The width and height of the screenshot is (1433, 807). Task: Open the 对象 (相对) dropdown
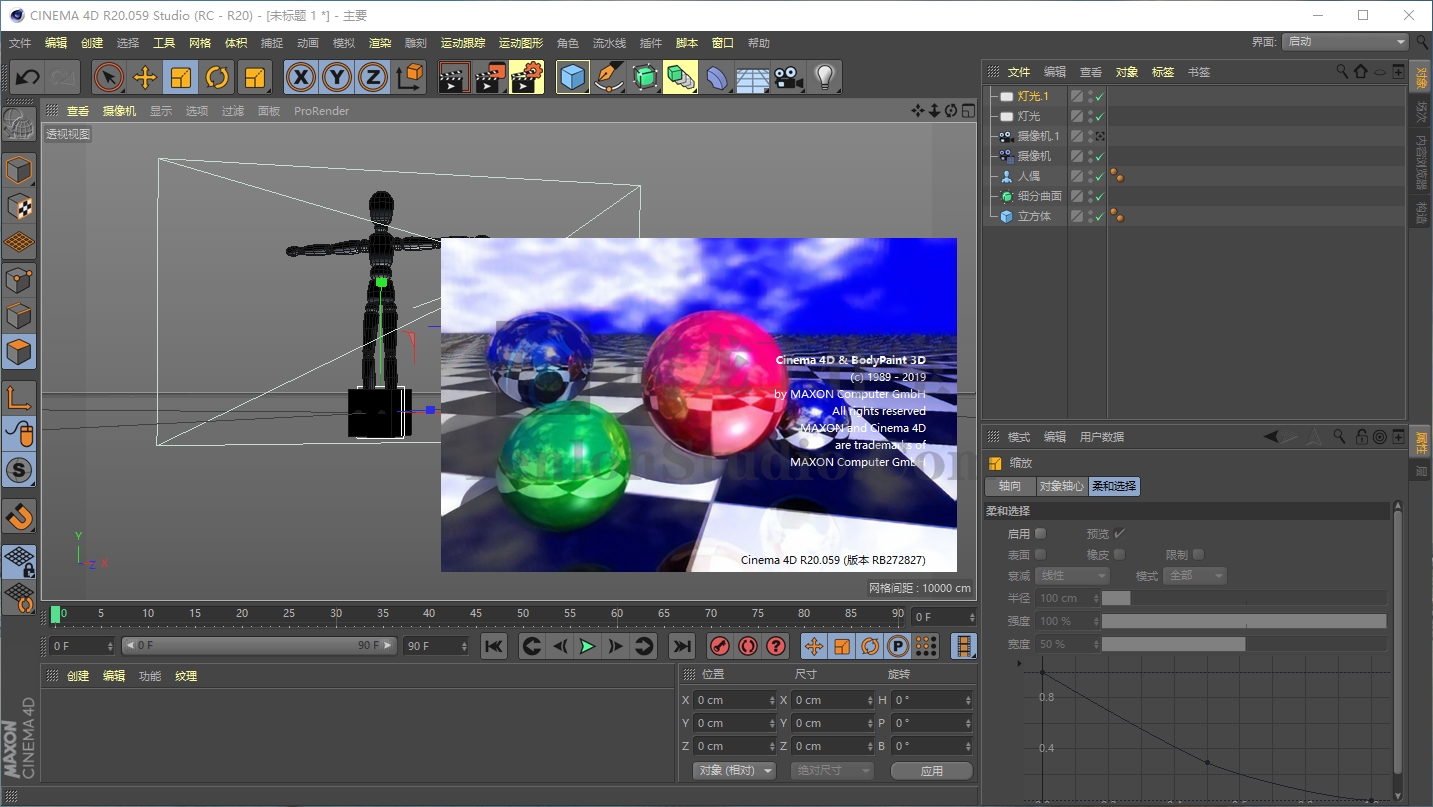coord(735,771)
